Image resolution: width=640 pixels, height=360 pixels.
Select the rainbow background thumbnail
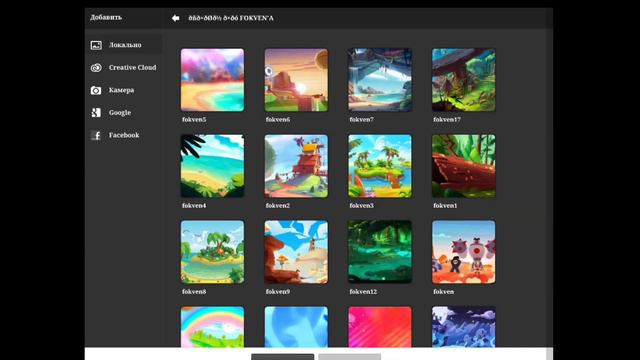pyautogui.click(x=212, y=327)
